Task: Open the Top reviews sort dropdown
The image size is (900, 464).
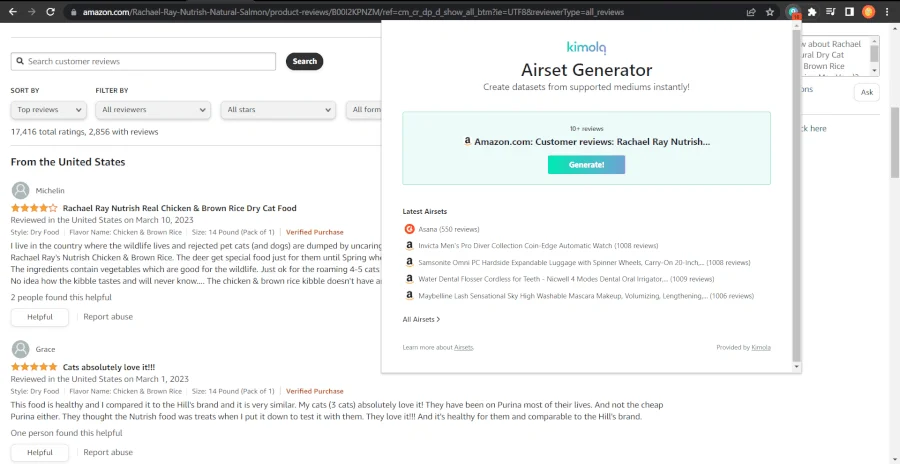Action: pyautogui.click(x=49, y=110)
